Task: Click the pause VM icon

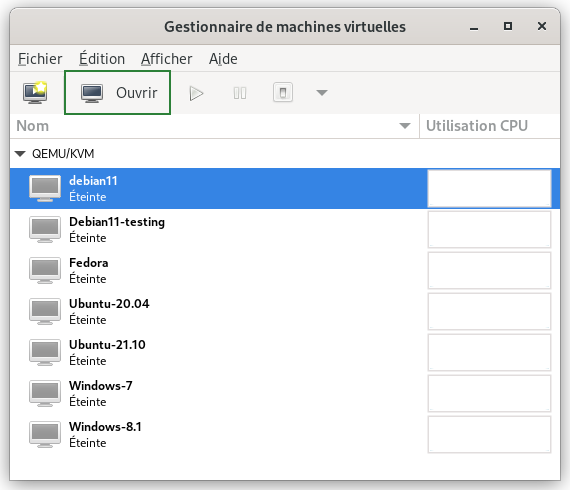Action: click(x=240, y=93)
